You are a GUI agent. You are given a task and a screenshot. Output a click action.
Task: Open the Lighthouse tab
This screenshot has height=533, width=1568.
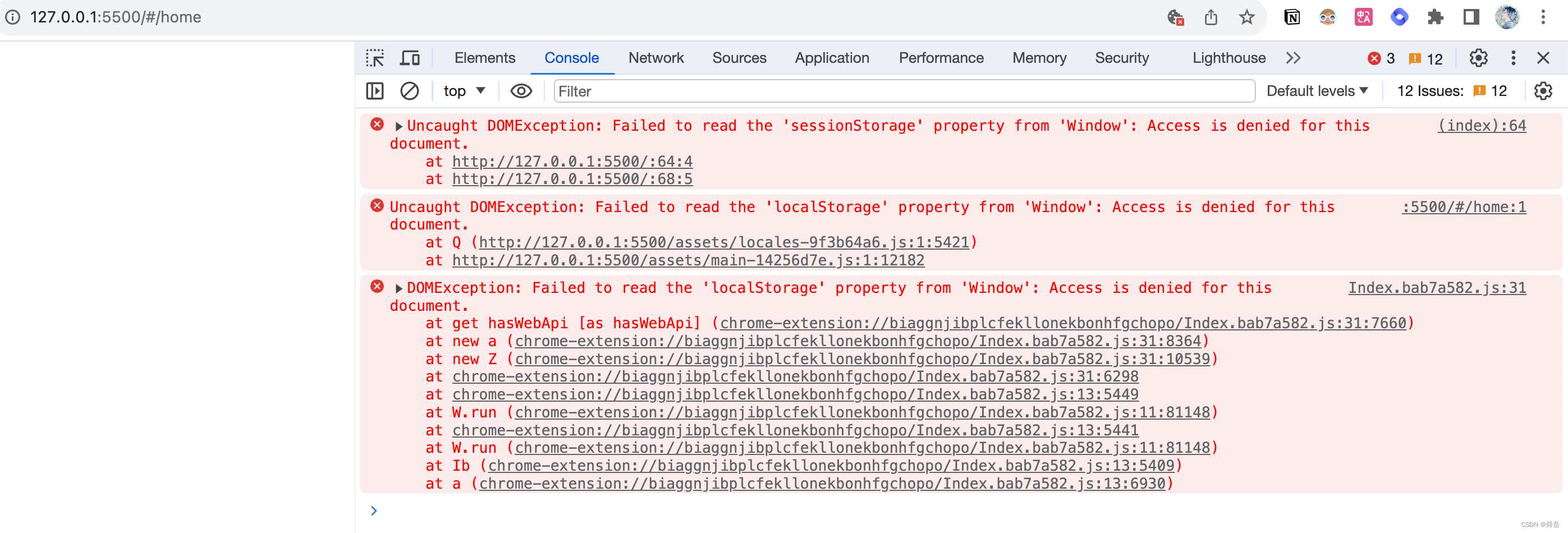[1229, 58]
